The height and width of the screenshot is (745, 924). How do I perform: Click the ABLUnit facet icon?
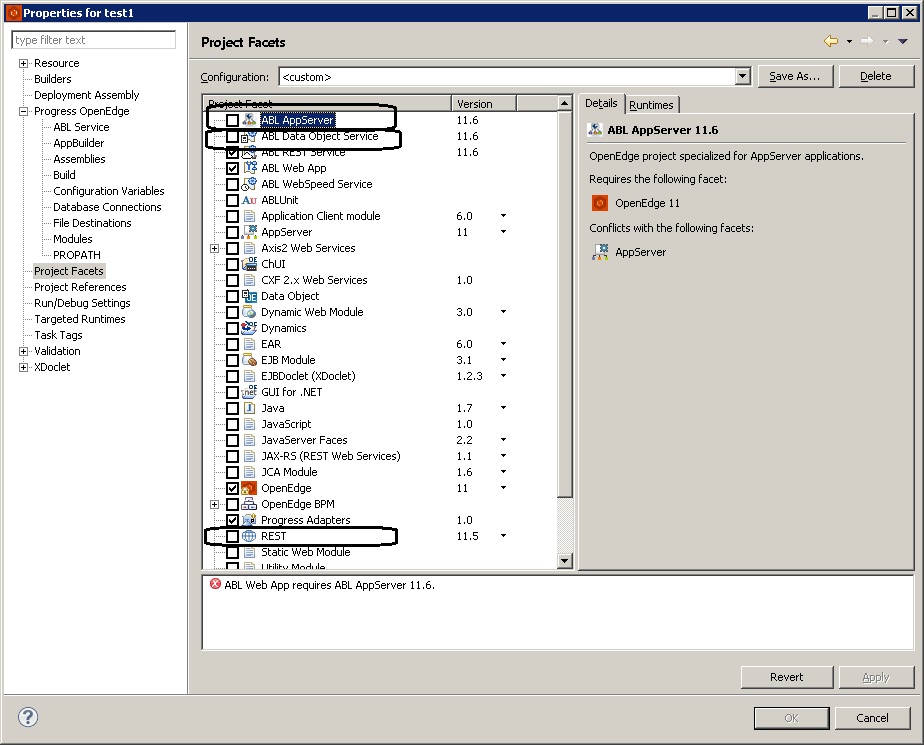pos(249,200)
